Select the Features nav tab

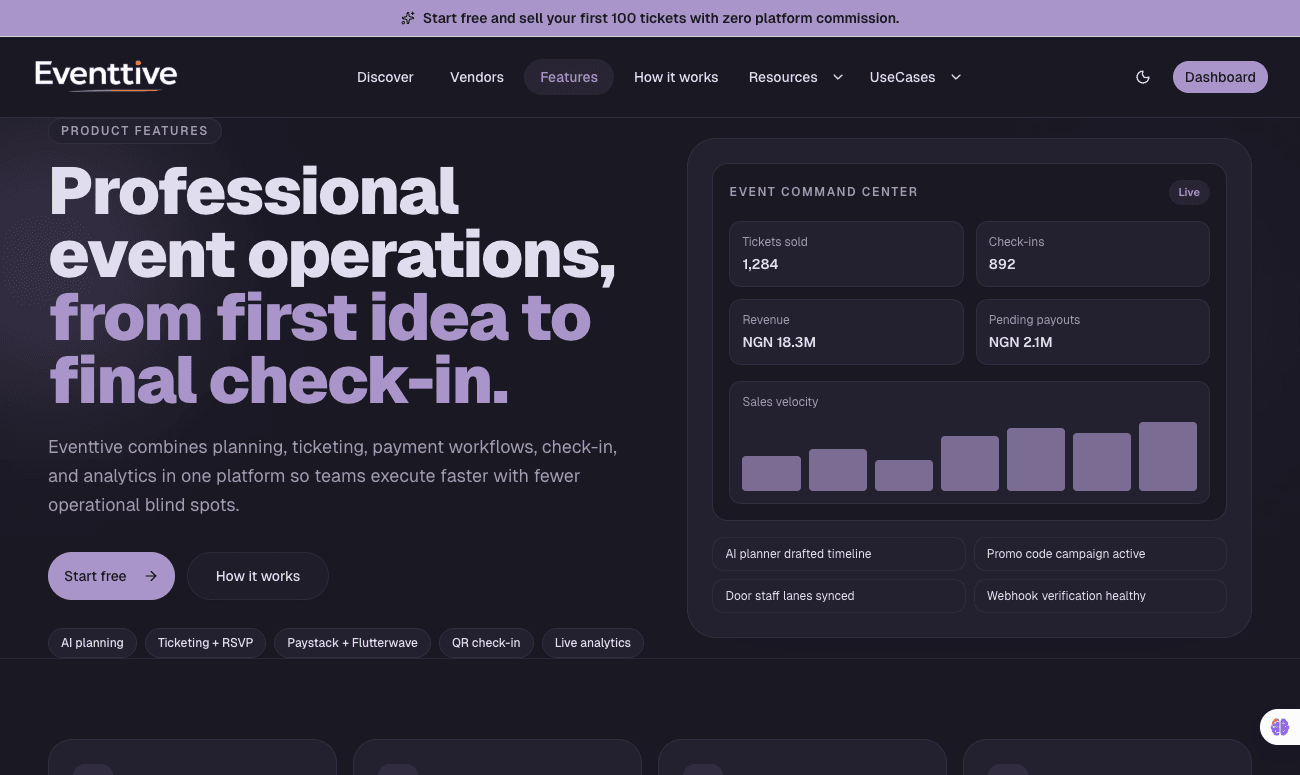(x=569, y=77)
